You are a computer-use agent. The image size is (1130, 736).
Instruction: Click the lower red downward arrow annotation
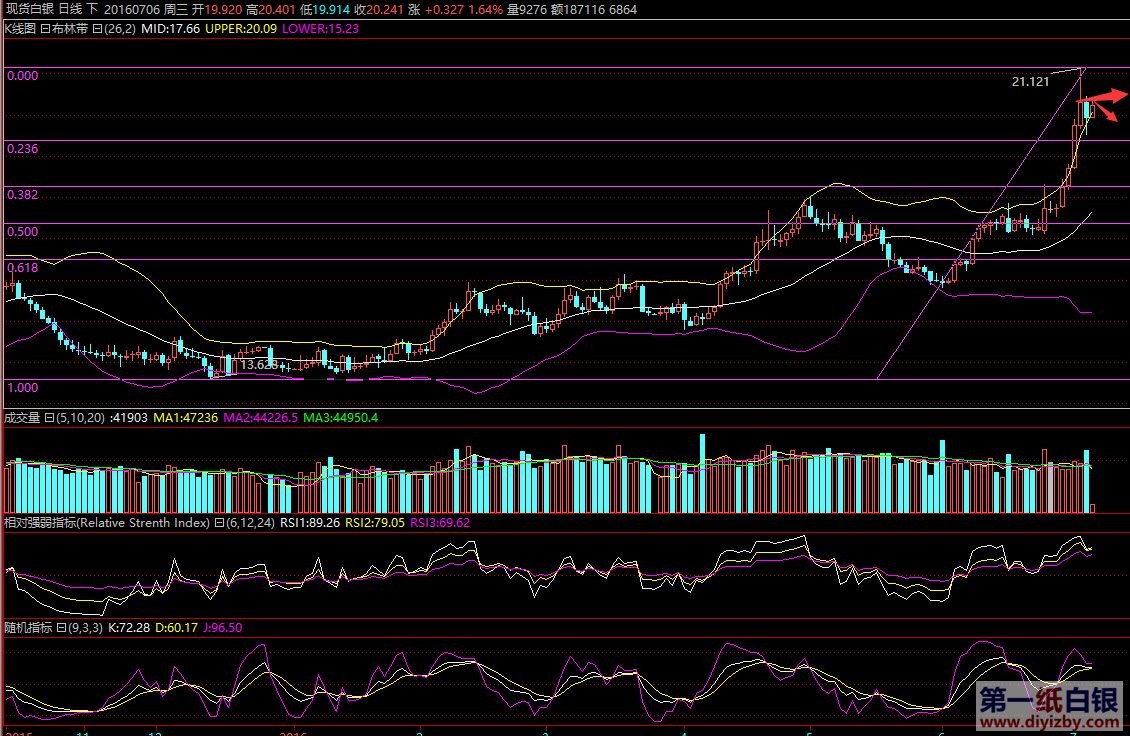[x=1107, y=114]
